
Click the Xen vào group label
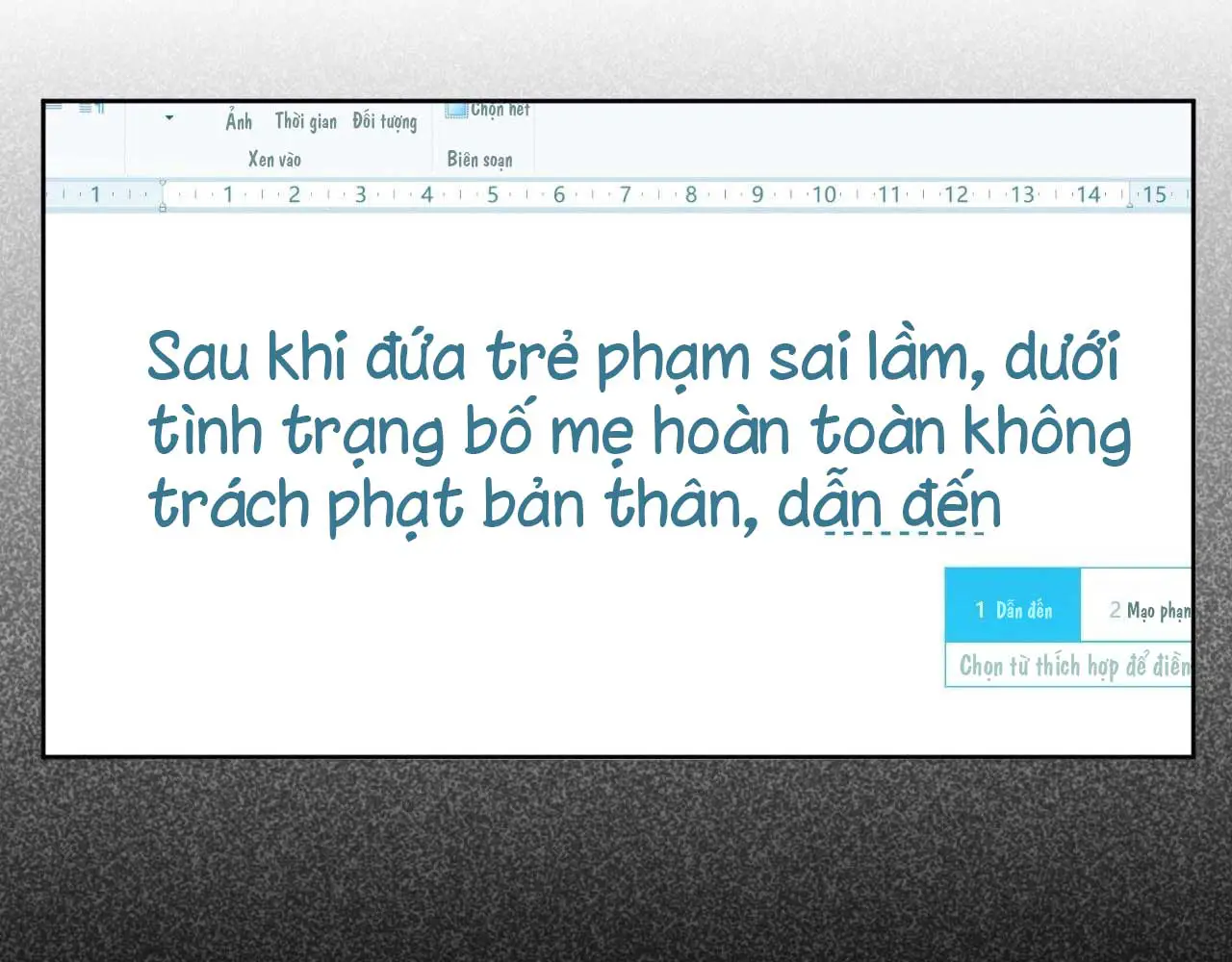pos(274,160)
